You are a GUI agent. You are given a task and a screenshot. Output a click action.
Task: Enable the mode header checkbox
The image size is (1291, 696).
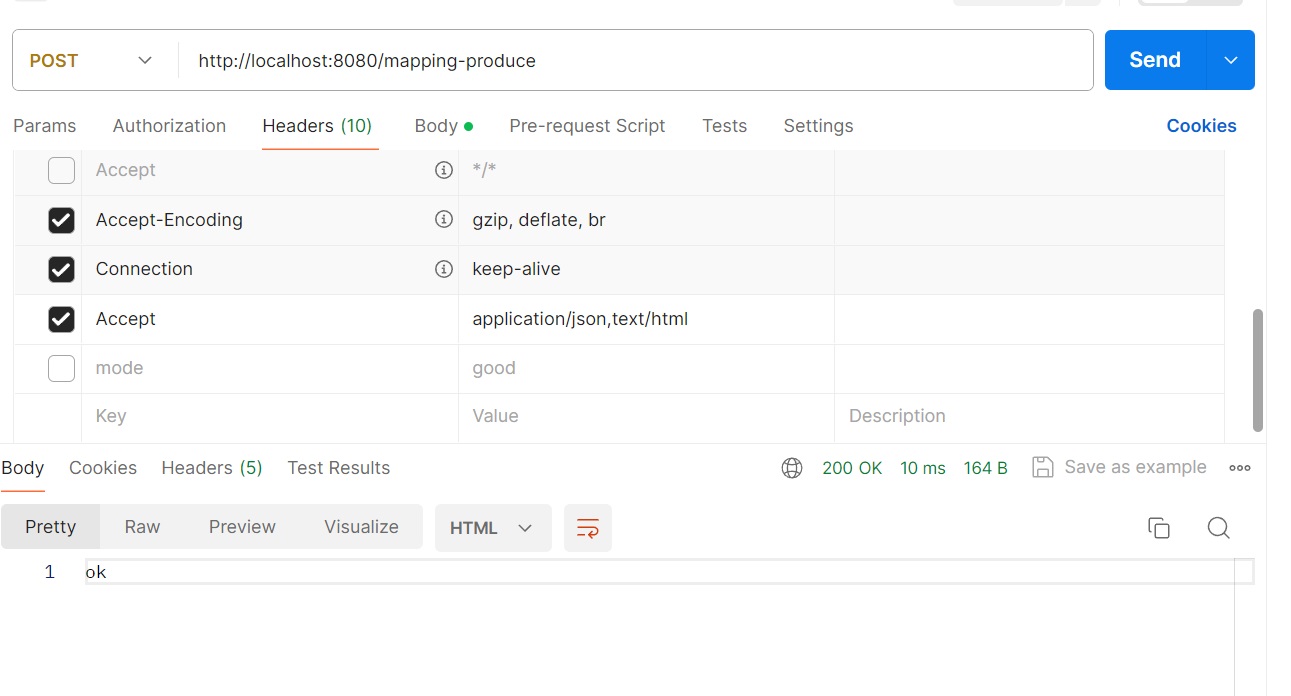point(61,369)
